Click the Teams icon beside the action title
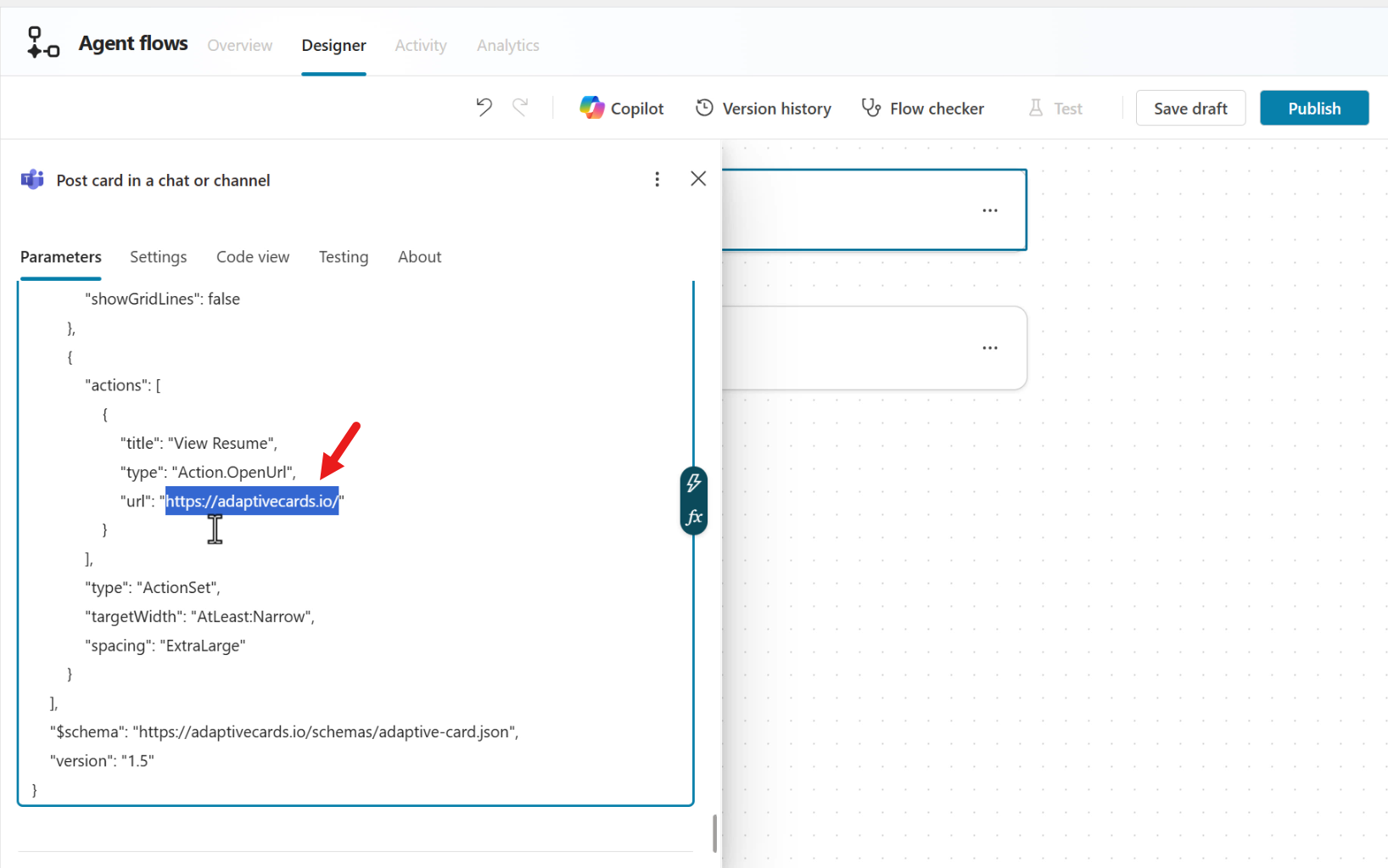The height and width of the screenshot is (868, 1388). coord(31,179)
